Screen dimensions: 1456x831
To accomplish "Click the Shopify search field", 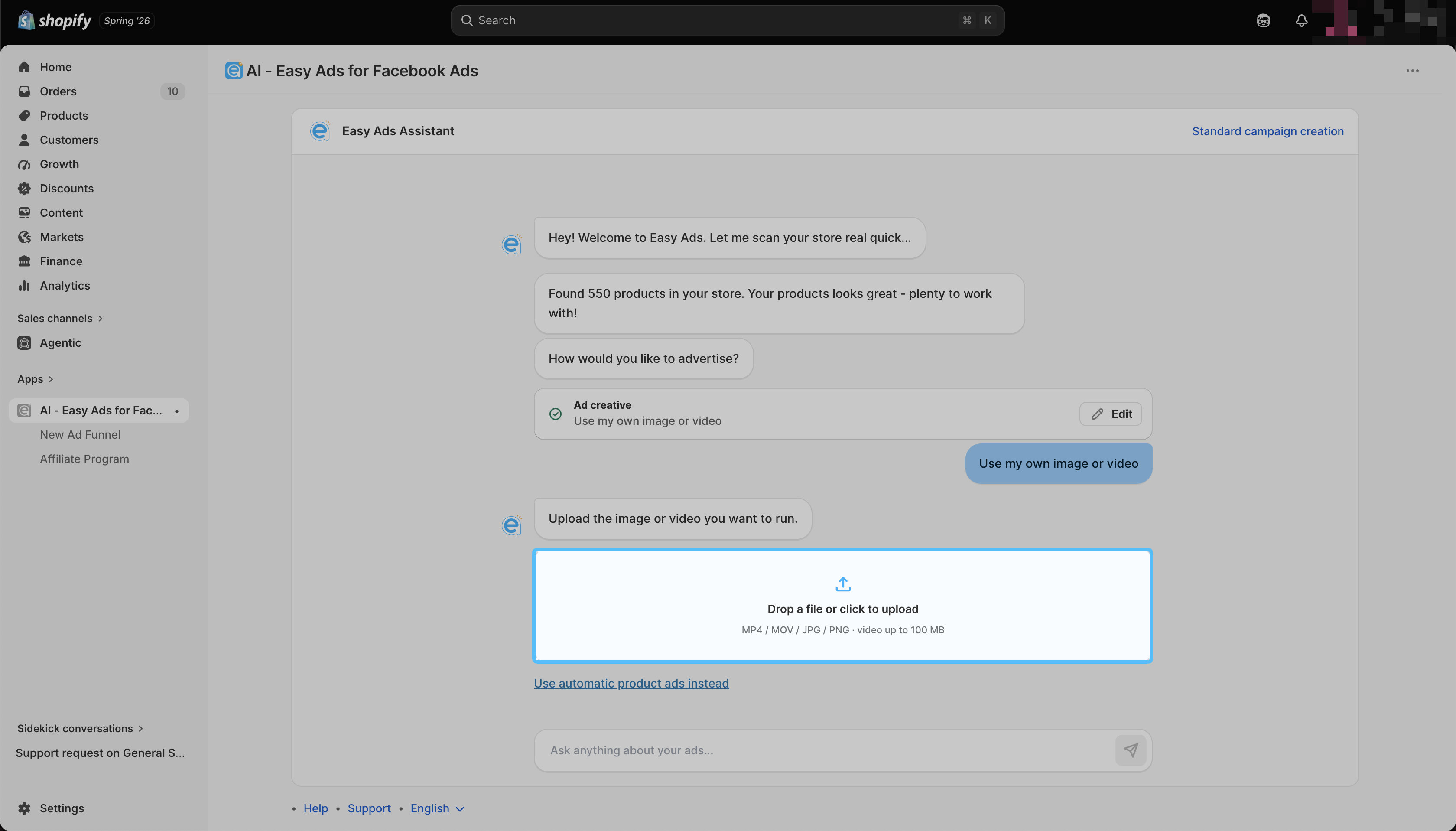I will point(728,20).
